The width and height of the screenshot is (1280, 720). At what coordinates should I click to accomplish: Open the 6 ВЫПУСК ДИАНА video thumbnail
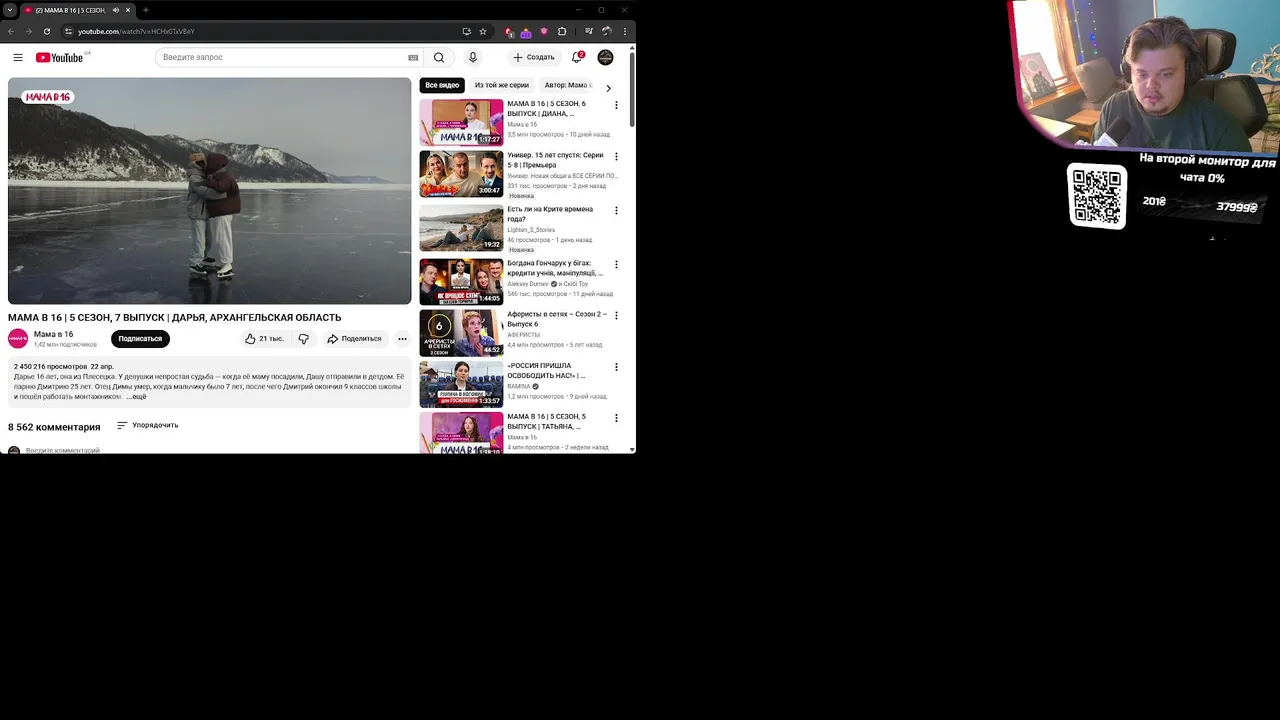pos(461,122)
